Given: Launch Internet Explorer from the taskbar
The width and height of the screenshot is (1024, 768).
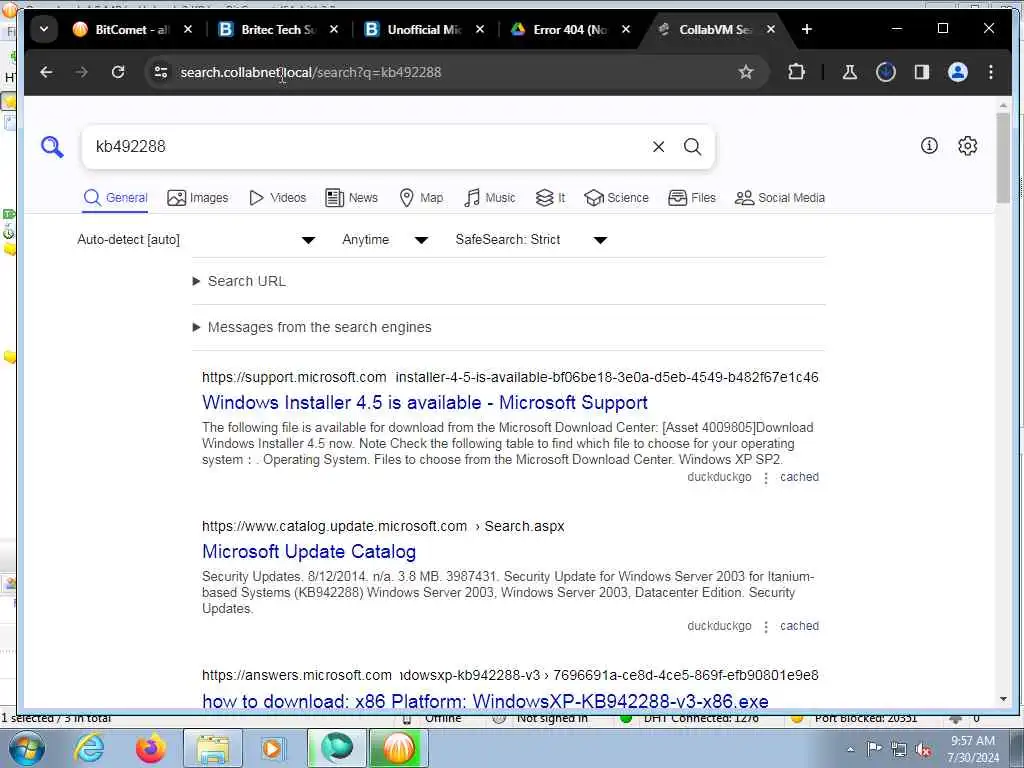Looking at the screenshot, I should [89, 748].
